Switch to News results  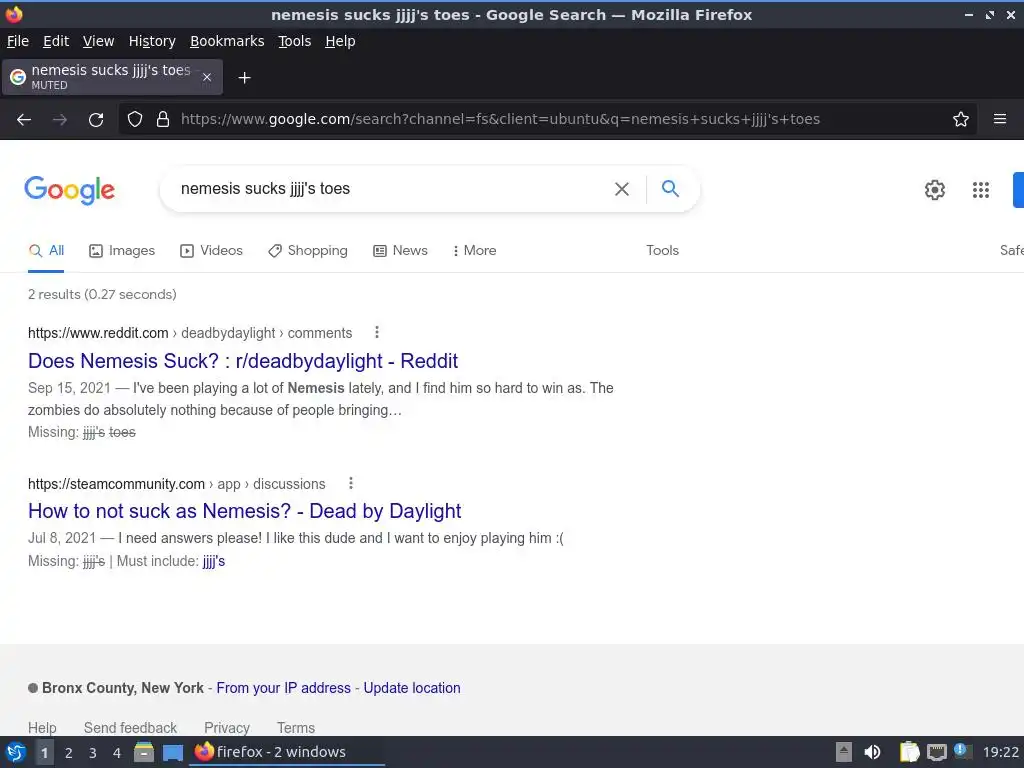coord(400,251)
